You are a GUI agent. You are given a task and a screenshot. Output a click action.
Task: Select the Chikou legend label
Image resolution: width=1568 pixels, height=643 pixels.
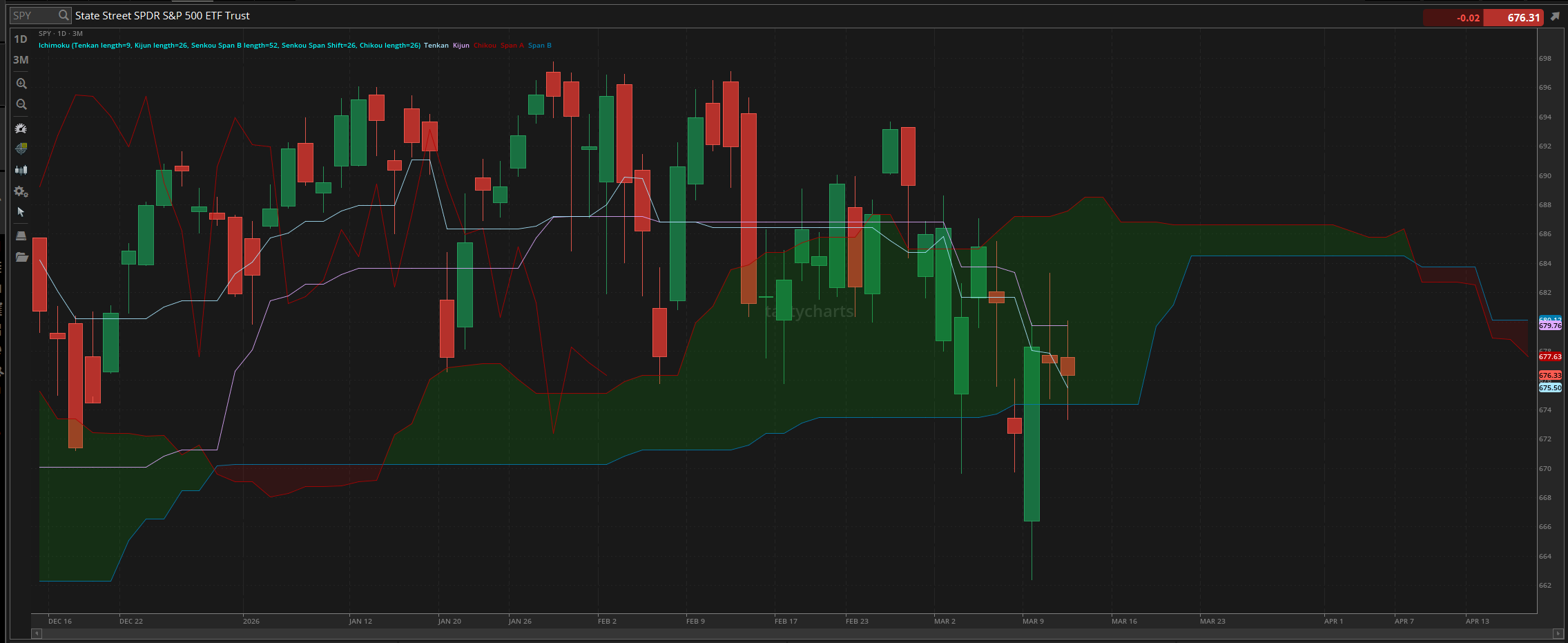485,46
